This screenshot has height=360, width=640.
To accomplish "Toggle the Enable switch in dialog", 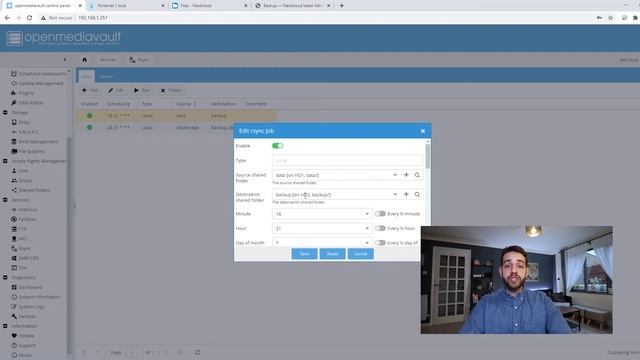I will [x=278, y=146].
